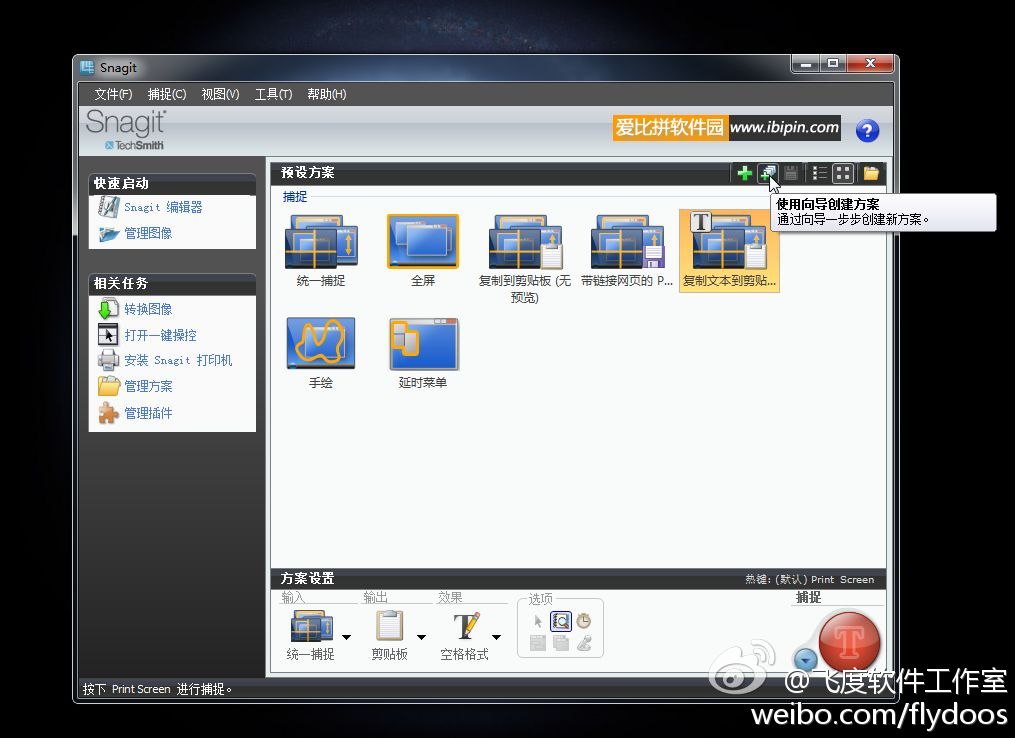Toggle the timer capture option

pyautogui.click(x=584, y=621)
